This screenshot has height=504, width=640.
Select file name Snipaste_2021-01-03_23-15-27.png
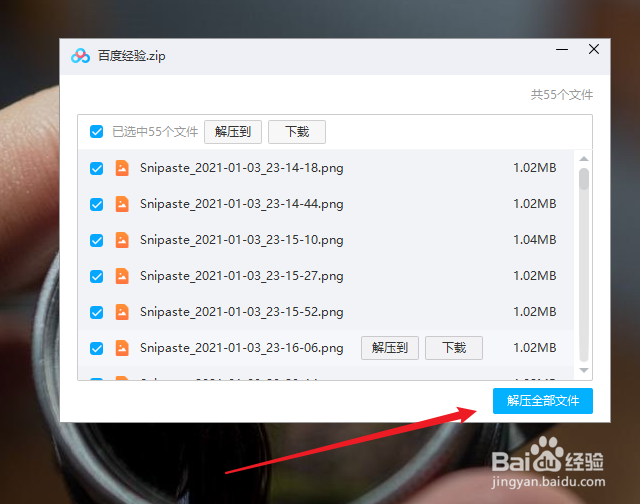click(242, 276)
